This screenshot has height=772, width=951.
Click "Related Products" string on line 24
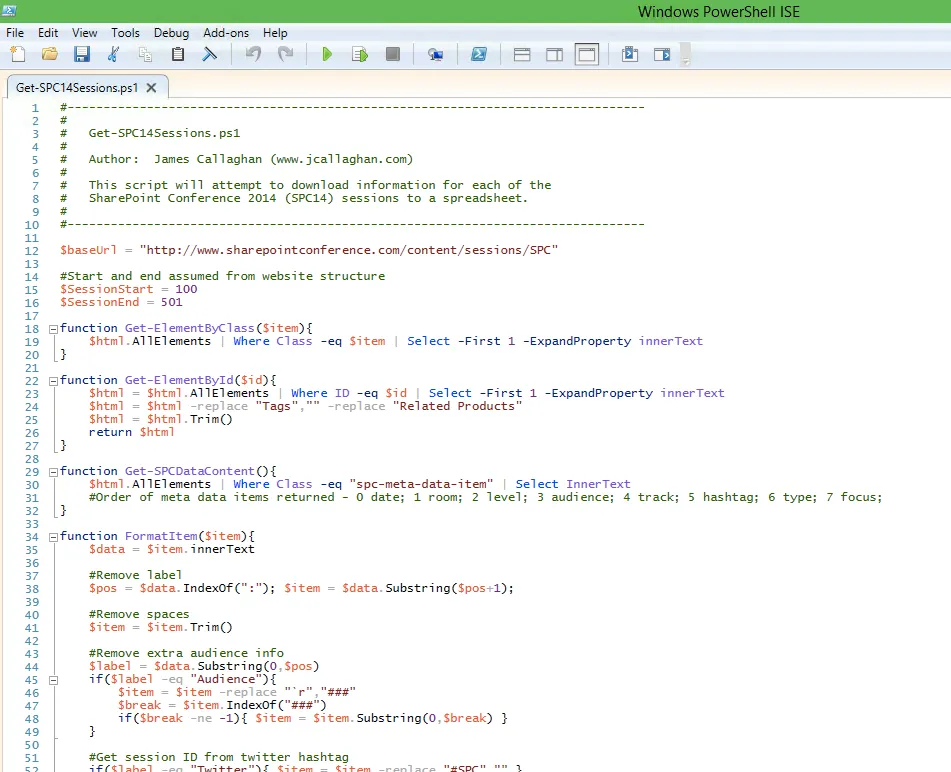457,406
